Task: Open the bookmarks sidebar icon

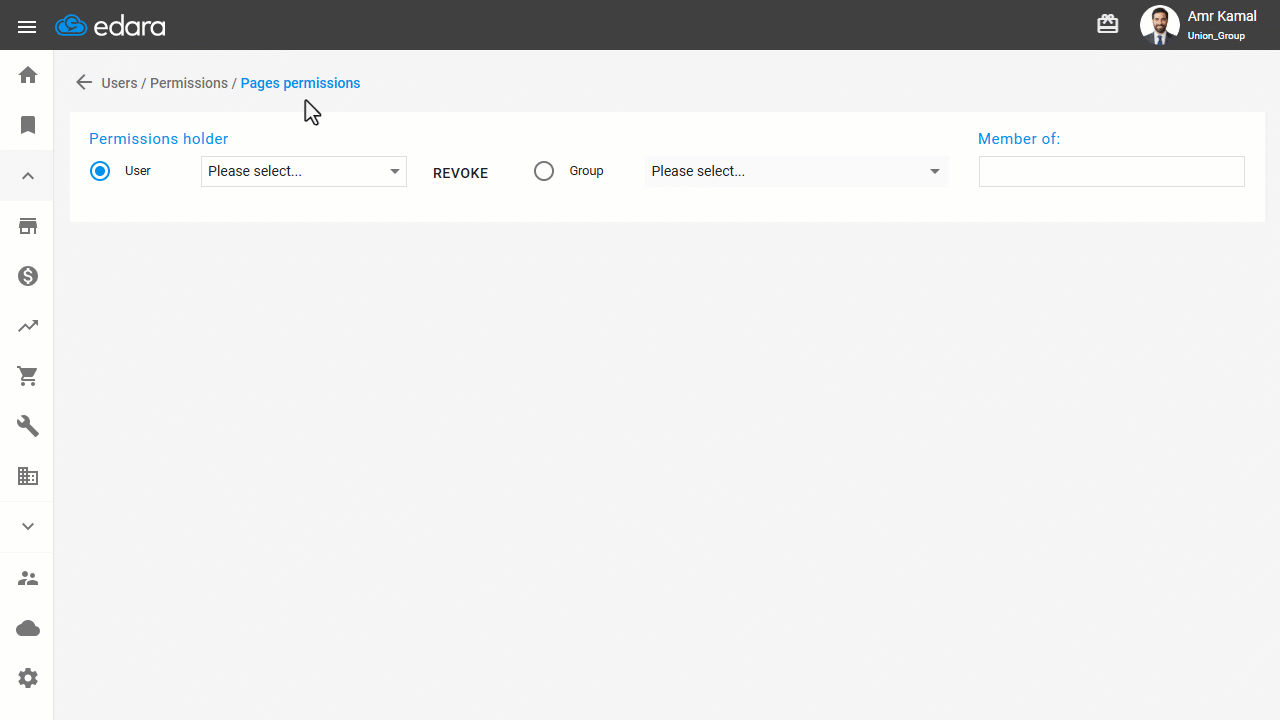Action: (x=28, y=125)
